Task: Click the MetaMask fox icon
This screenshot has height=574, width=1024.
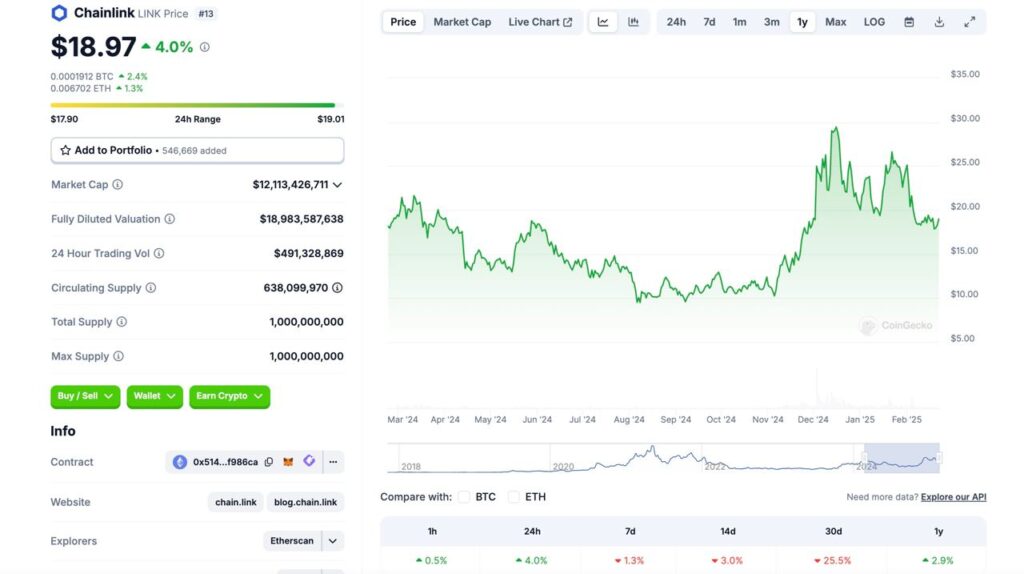Action: [x=288, y=462]
